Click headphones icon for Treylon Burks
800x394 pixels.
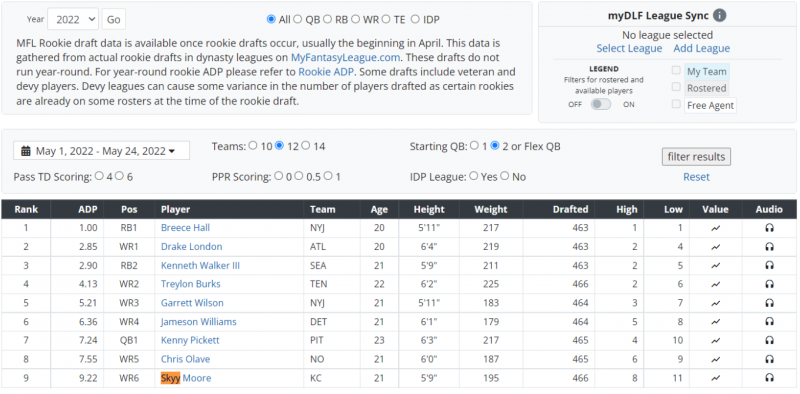(x=769, y=284)
